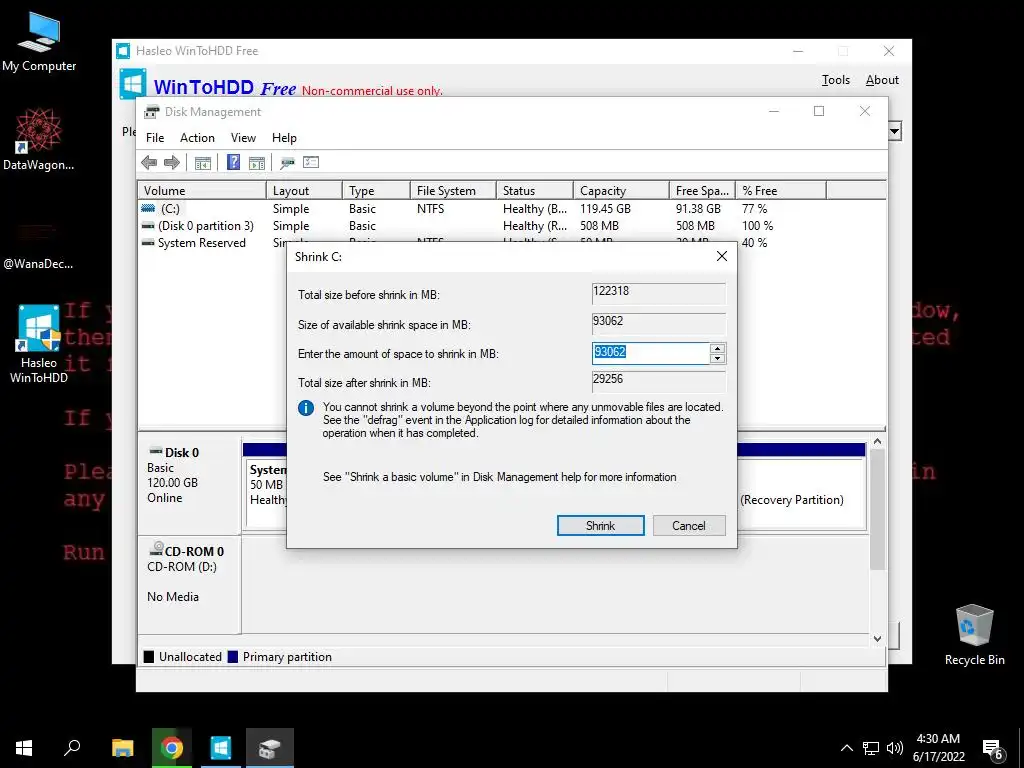Close the Shrink C: dialog

click(x=722, y=256)
